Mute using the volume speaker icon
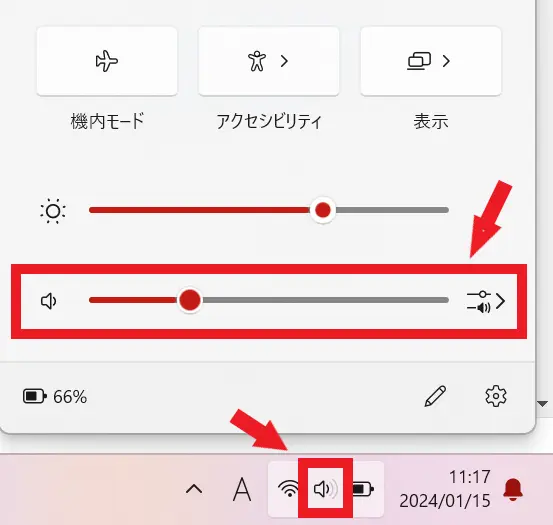The width and height of the screenshot is (553, 525). pos(49,301)
